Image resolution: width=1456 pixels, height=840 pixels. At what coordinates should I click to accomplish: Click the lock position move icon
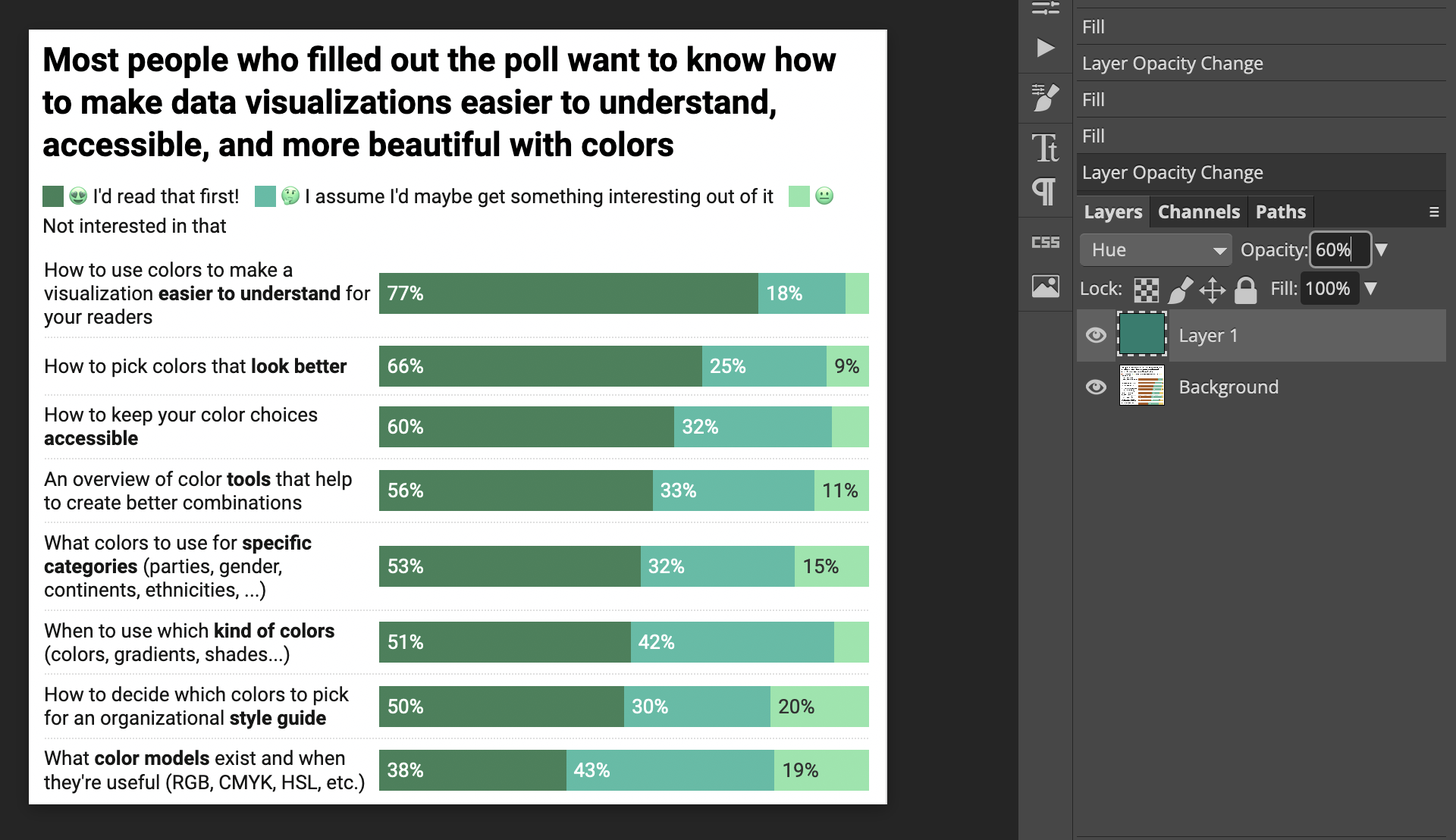[x=1212, y=290]
